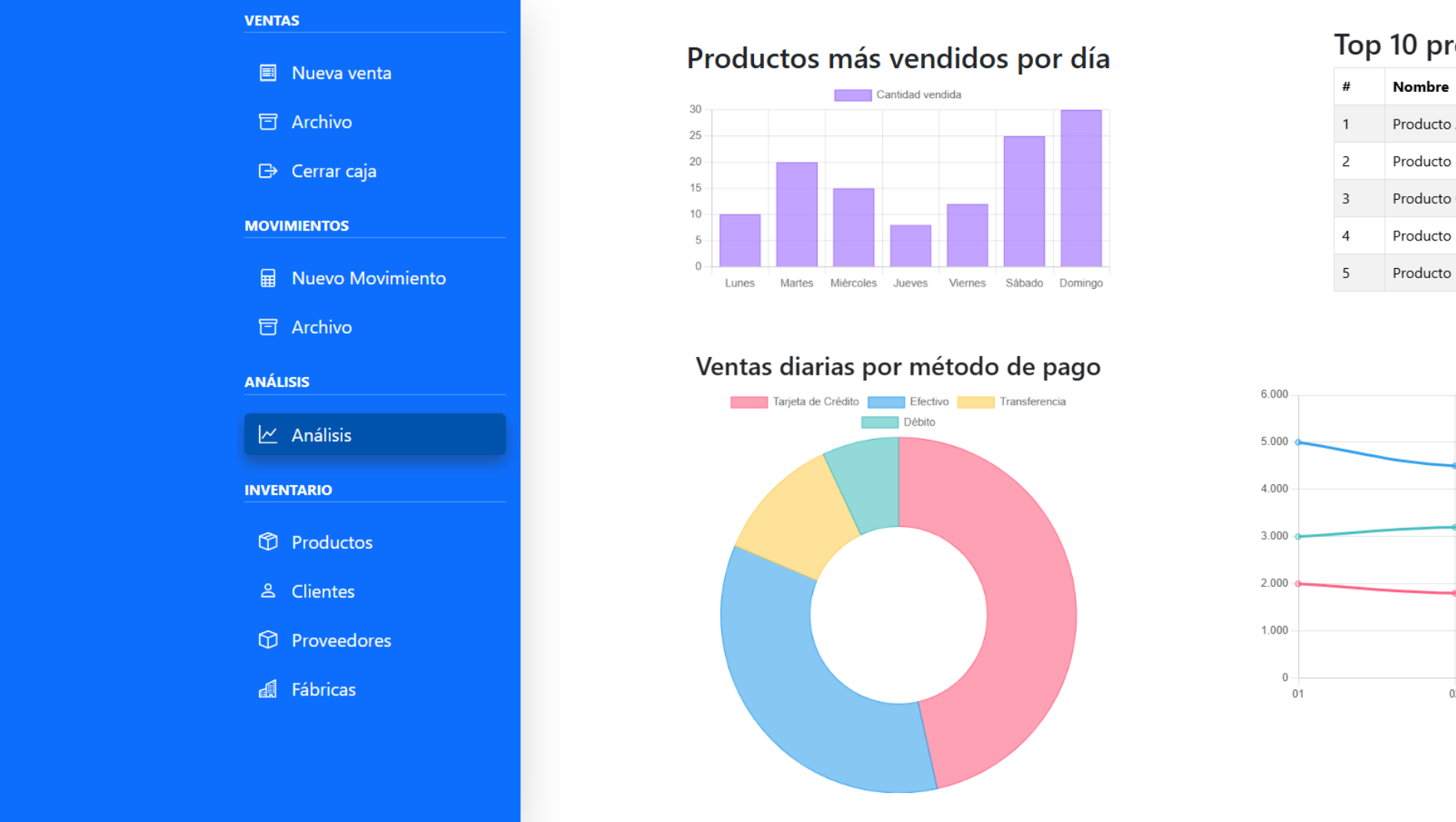1456x822 pixels.
Task: Open the Proveedores menu text label
Action: point(341,640)
